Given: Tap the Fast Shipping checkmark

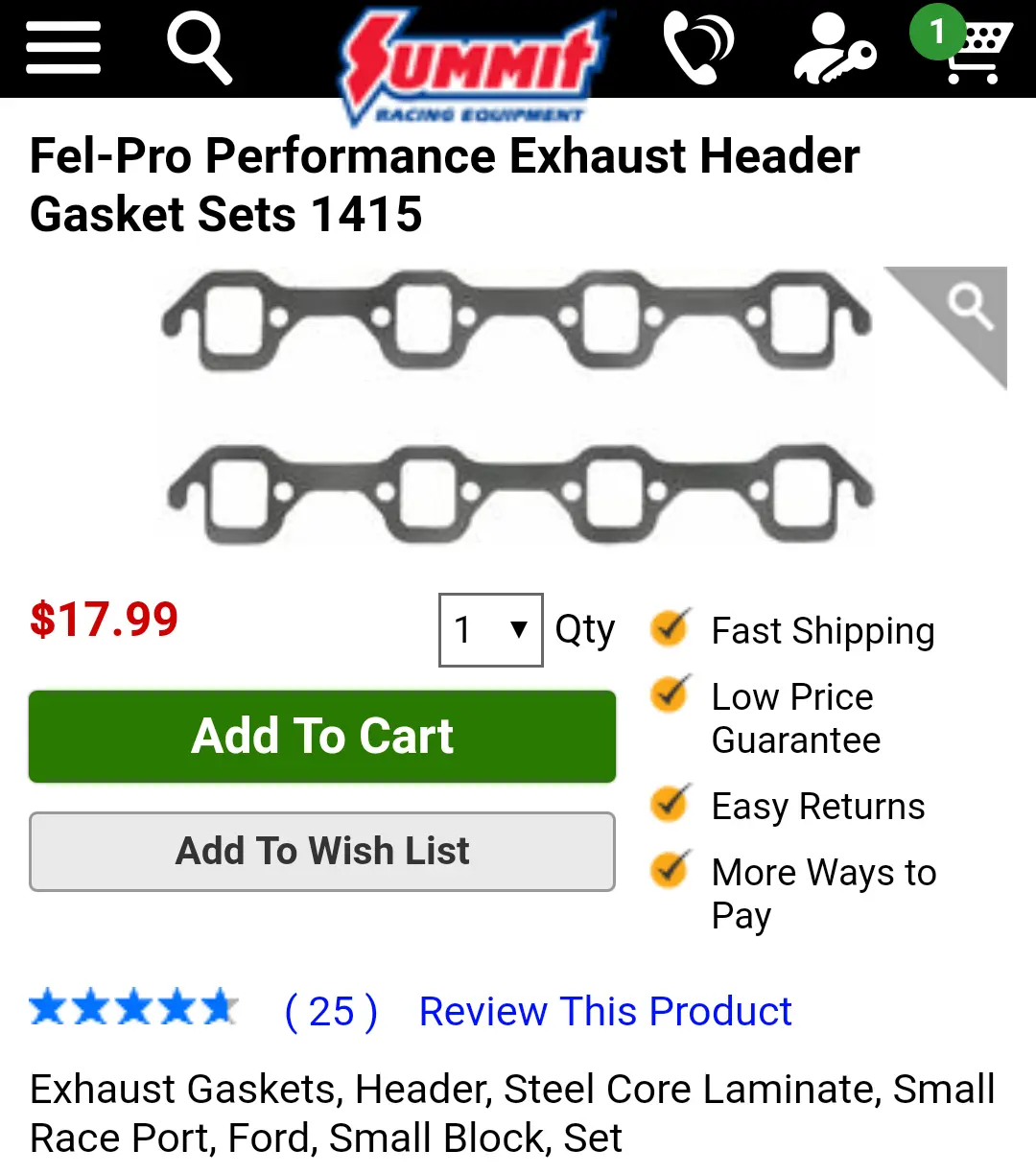Looking at the screenshot, I should (x=670, y=628).
